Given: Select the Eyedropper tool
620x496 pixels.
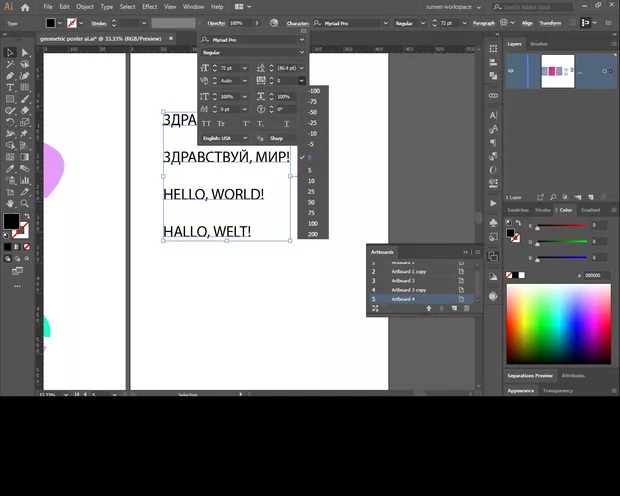Looking at the screenshot, I should (x=10, y=168).
